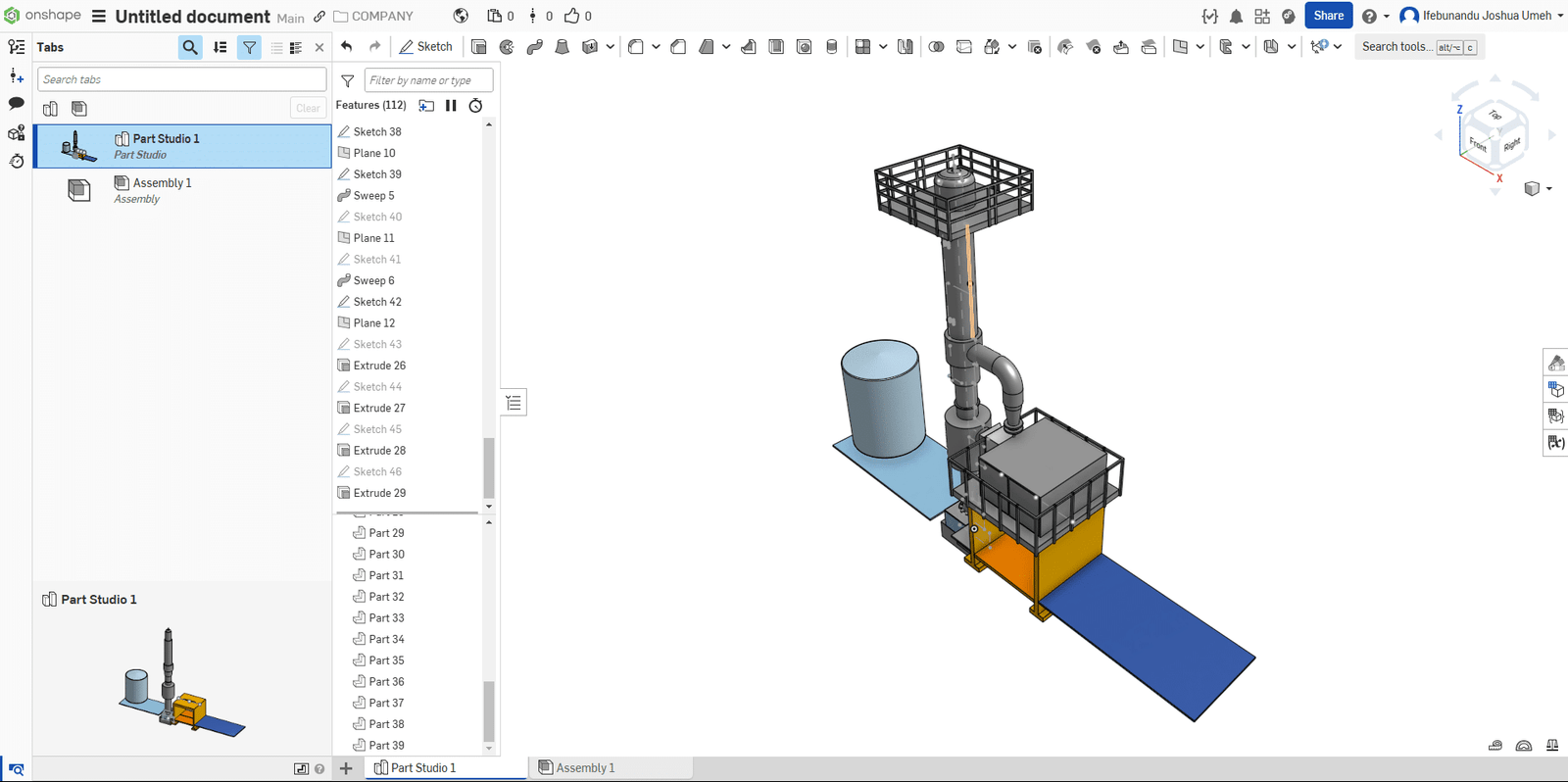The image size is (1568, 782).
Task: Toggle the search tabs magnifier button
Action: (190, 47)
